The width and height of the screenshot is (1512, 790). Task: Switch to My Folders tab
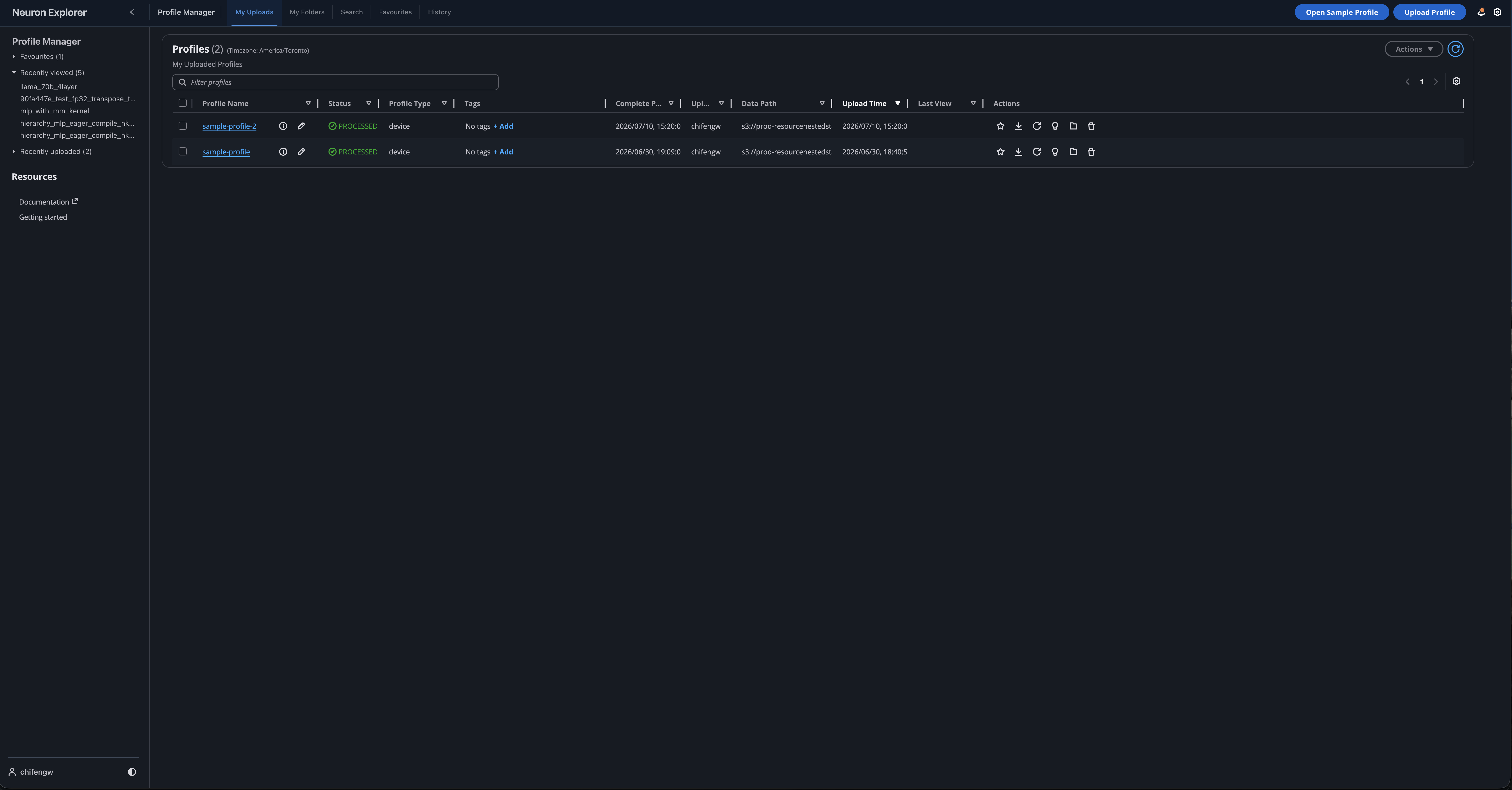click(307, 12)
